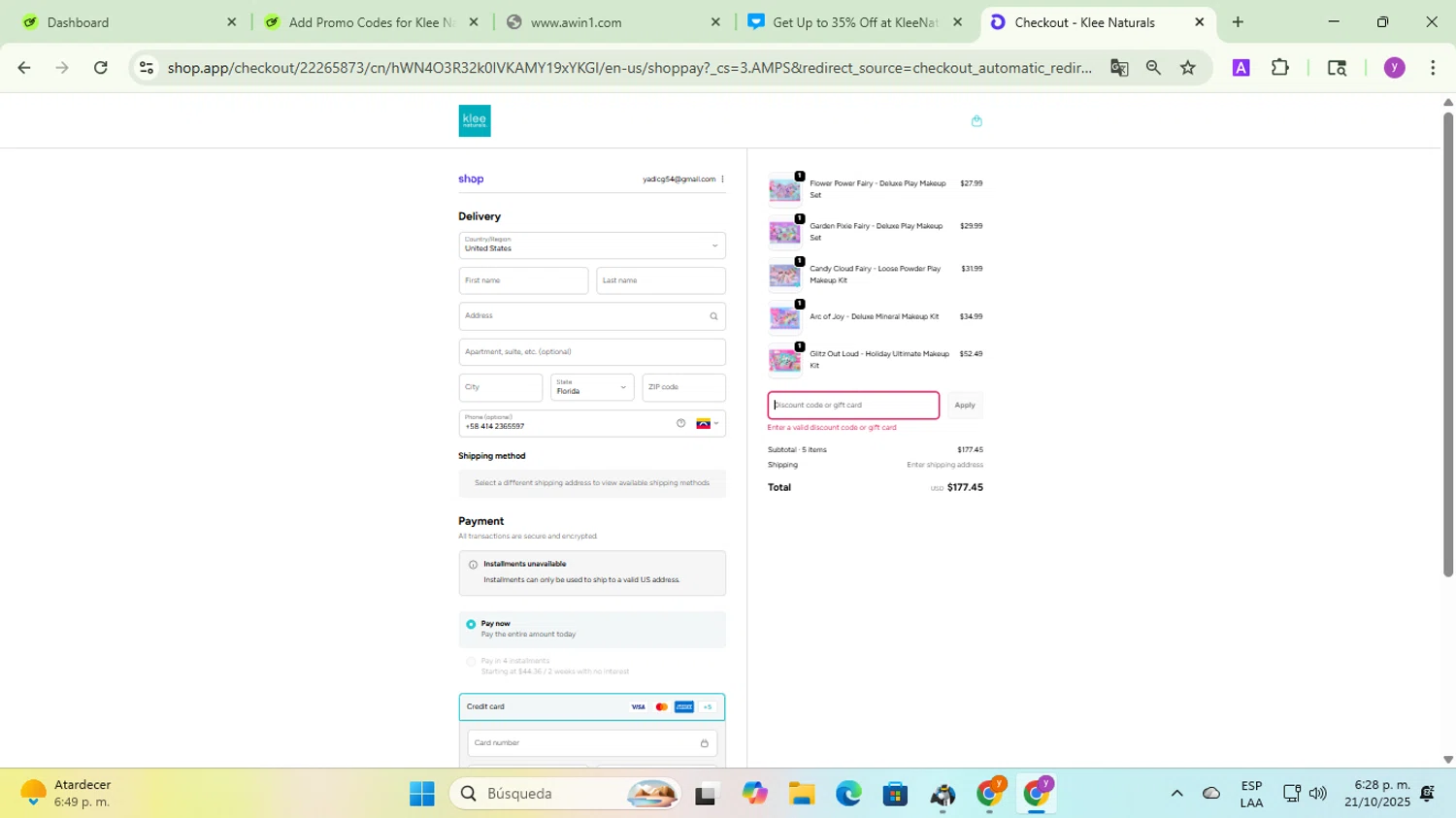Click the translate page icon
Viewport: 1456px width, 818px height.
pos(1119,68)
